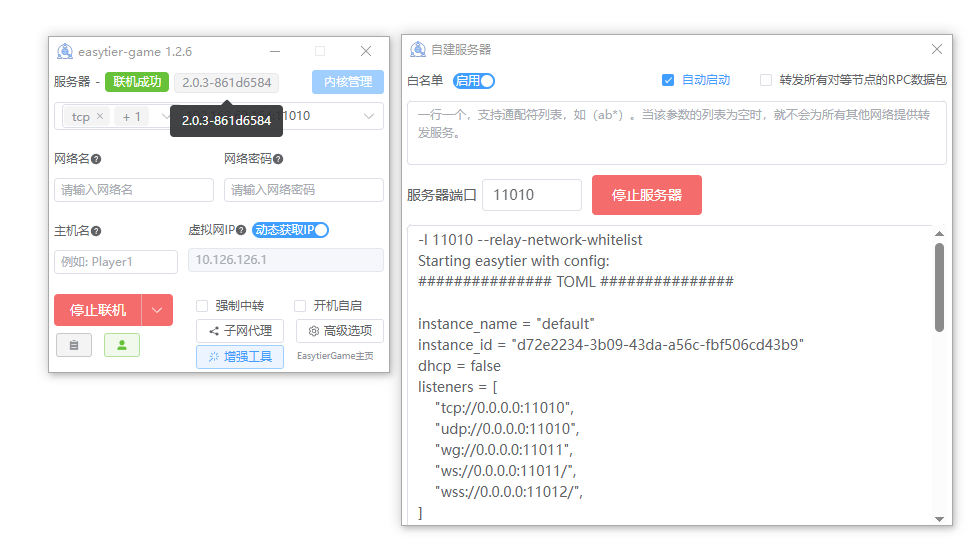Show help for network name

click(x=96, y=160)
